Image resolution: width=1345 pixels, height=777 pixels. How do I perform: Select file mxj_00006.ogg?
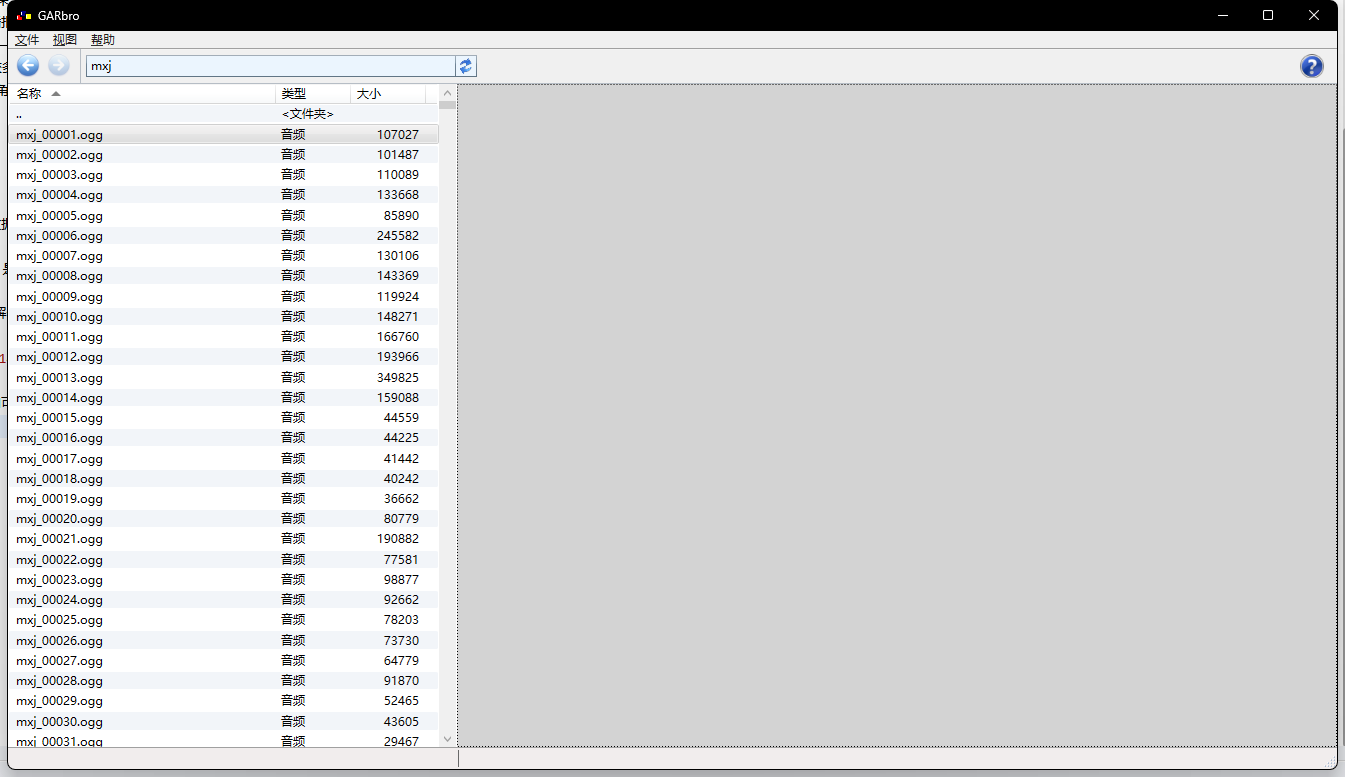click(x=223, y=236)
